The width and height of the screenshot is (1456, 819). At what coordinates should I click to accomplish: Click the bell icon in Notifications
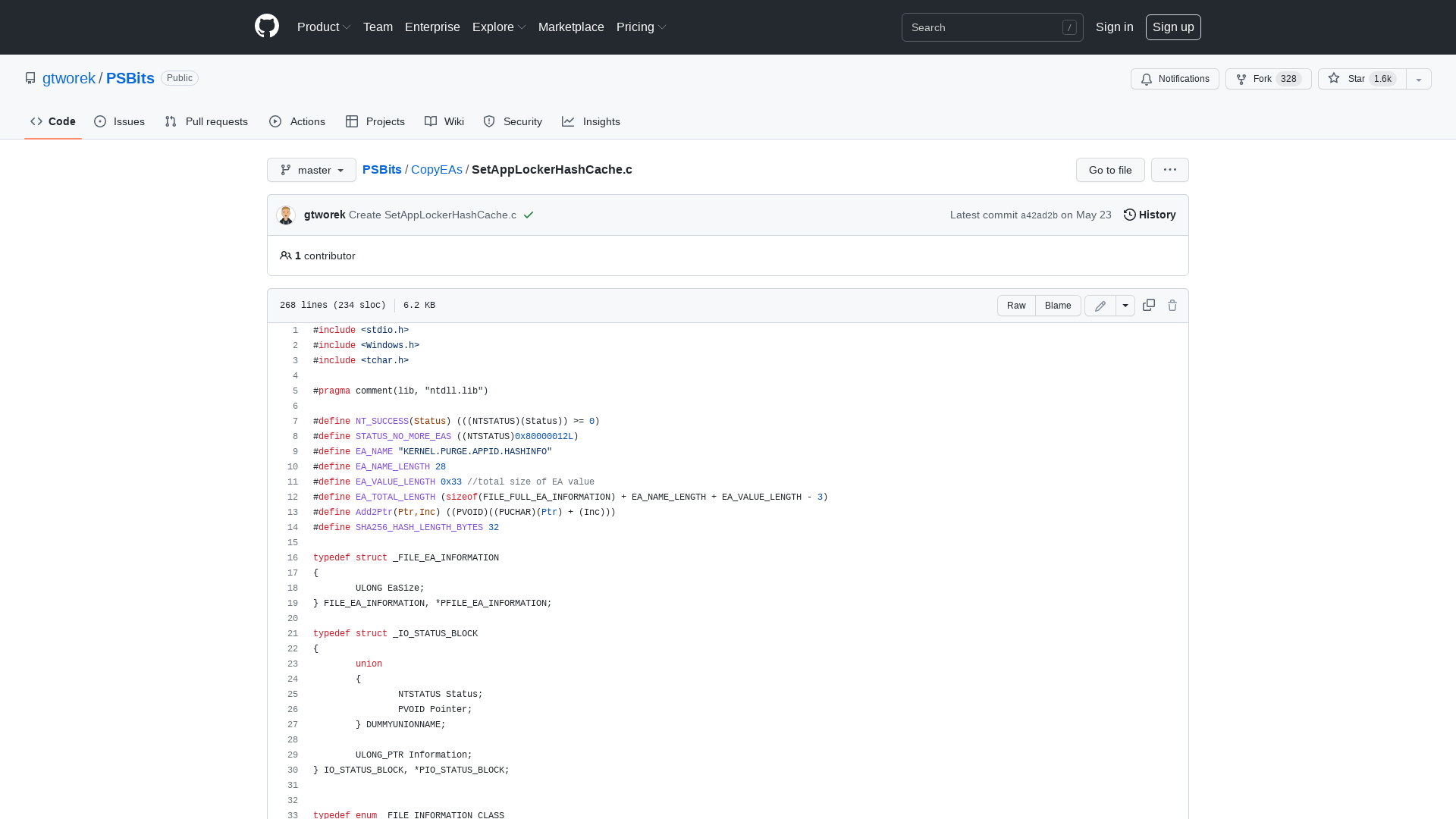(1147, 79)
